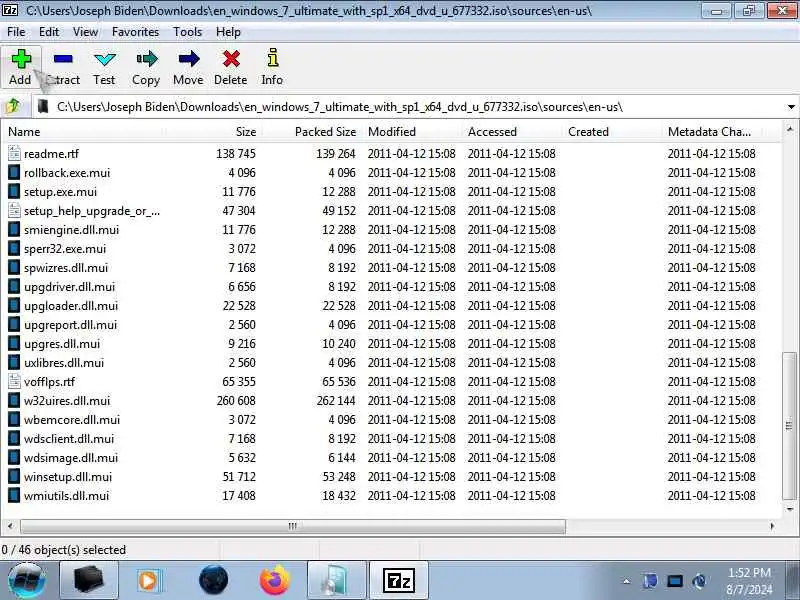Screen dimensions: 800x600
Task: Open the Favorites menu
Action: point(136,32)
